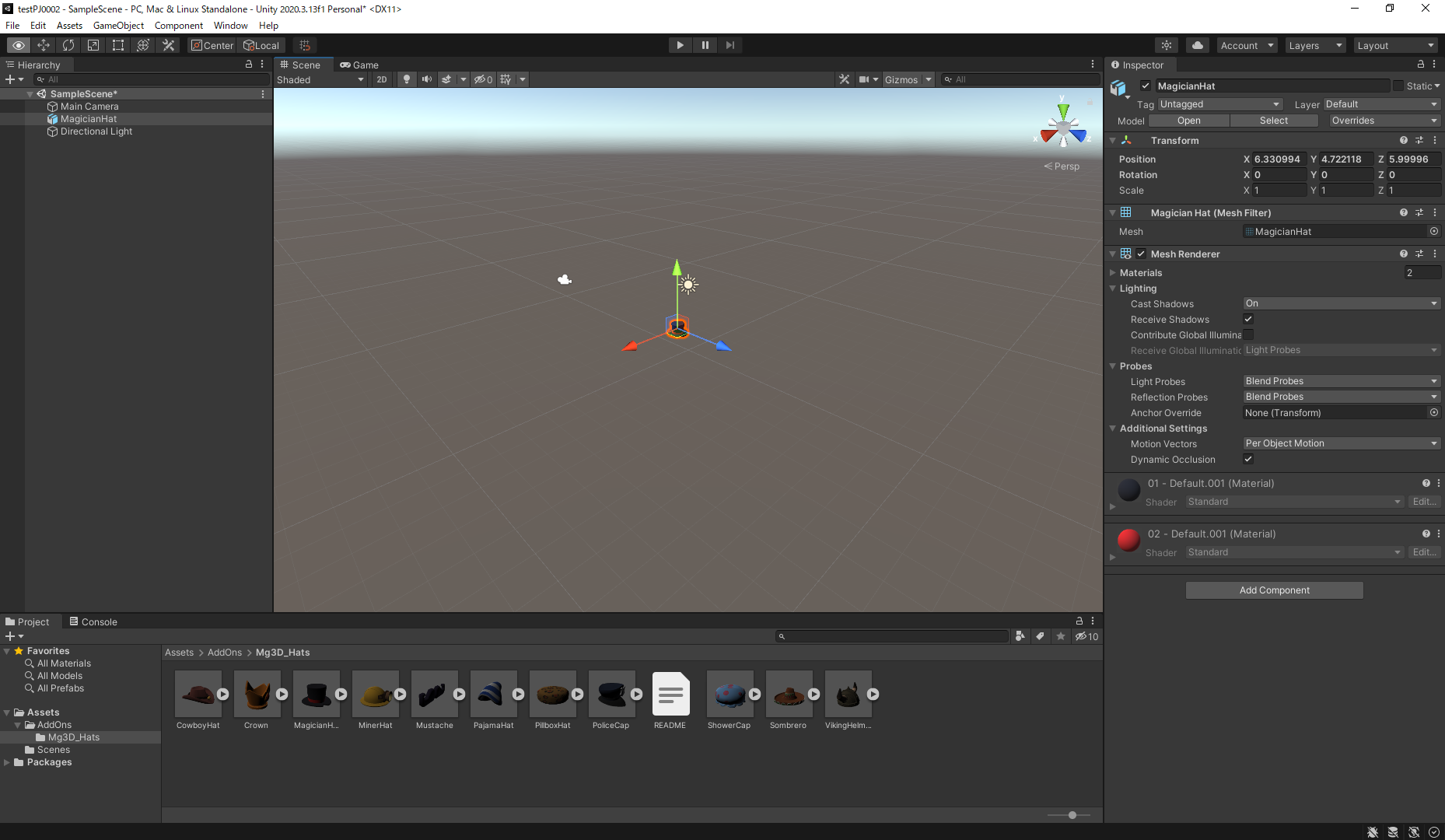Open the Window menu

click(230, 26)
